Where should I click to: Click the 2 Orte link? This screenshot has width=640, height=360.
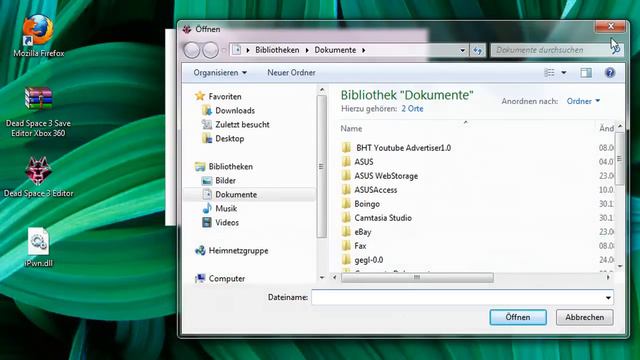(x=412, y=109)
